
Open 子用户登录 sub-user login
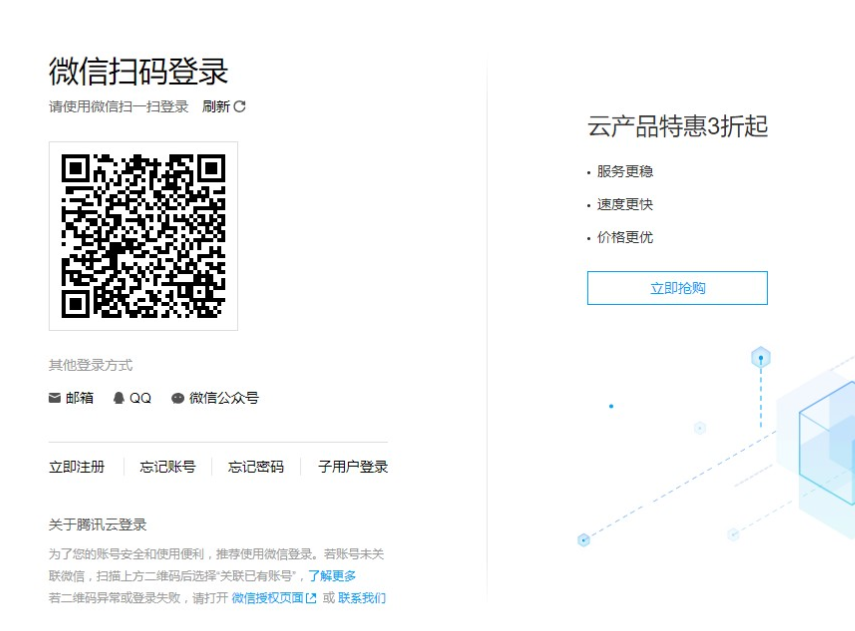[353, 467]
